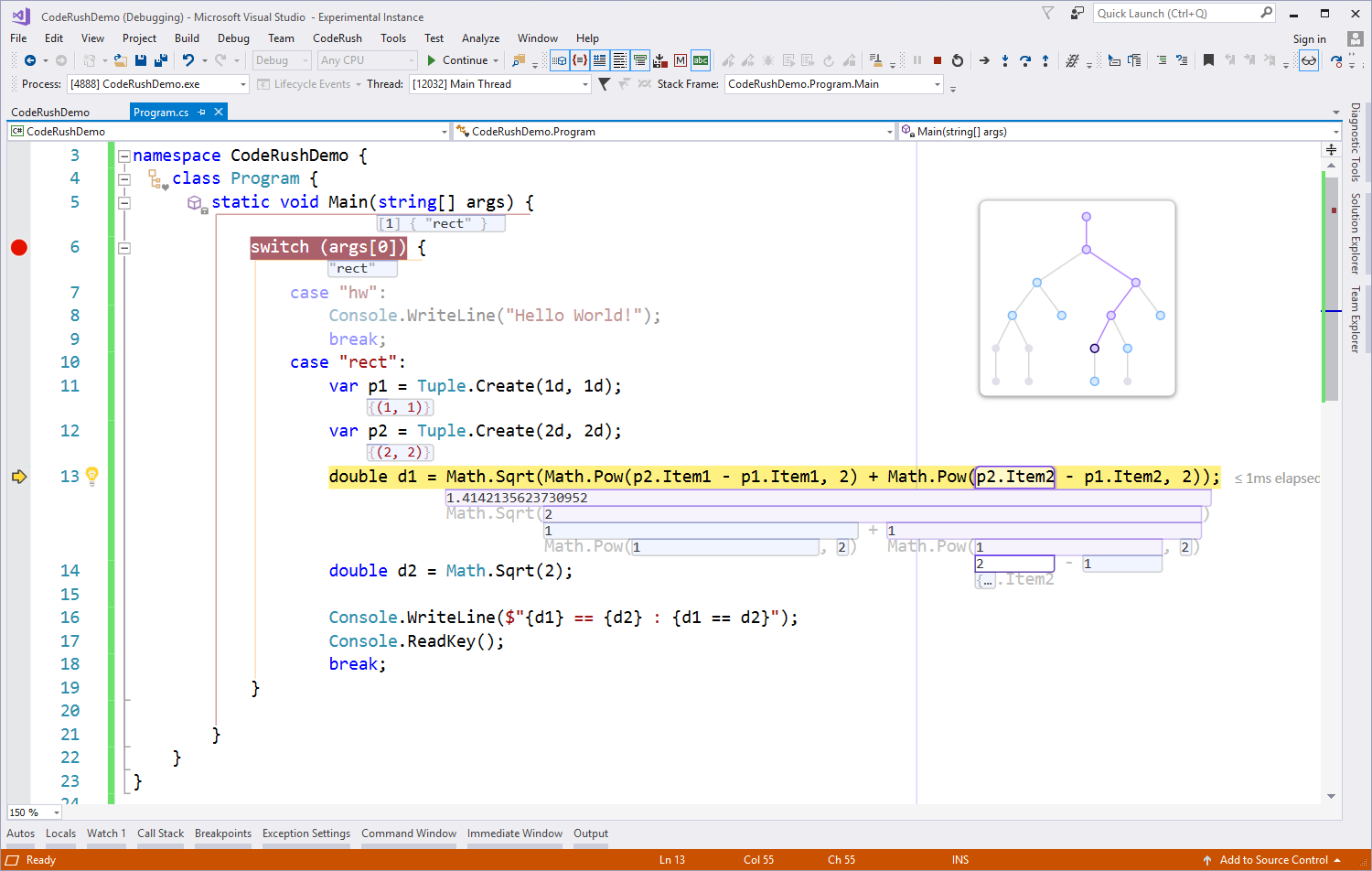Restart debugging with the circular arrow icon
This screenshot has width=1372, height=871.
point(959,60)
